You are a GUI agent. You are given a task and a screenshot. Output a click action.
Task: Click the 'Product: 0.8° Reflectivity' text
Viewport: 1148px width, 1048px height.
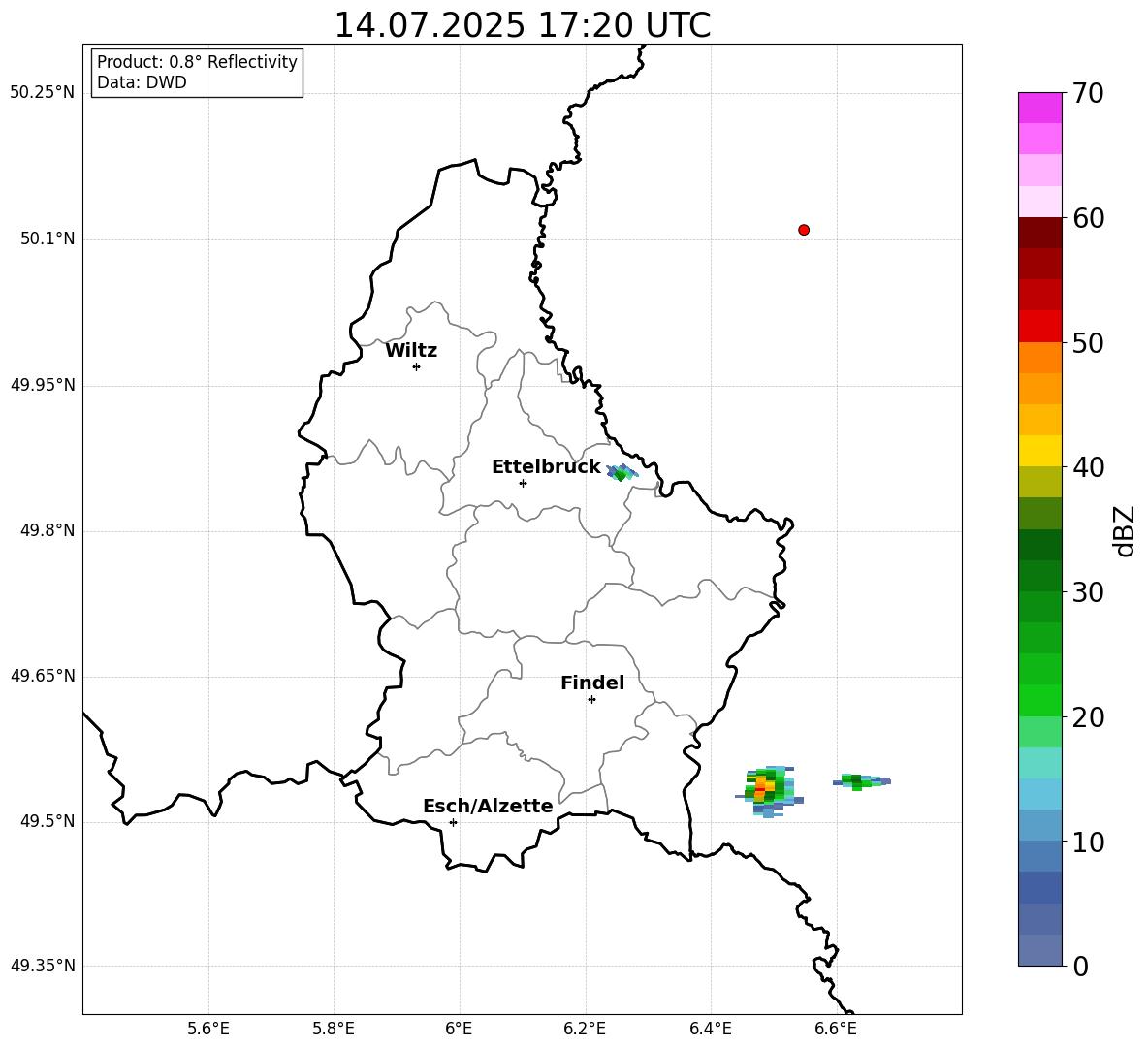point(197,62)
